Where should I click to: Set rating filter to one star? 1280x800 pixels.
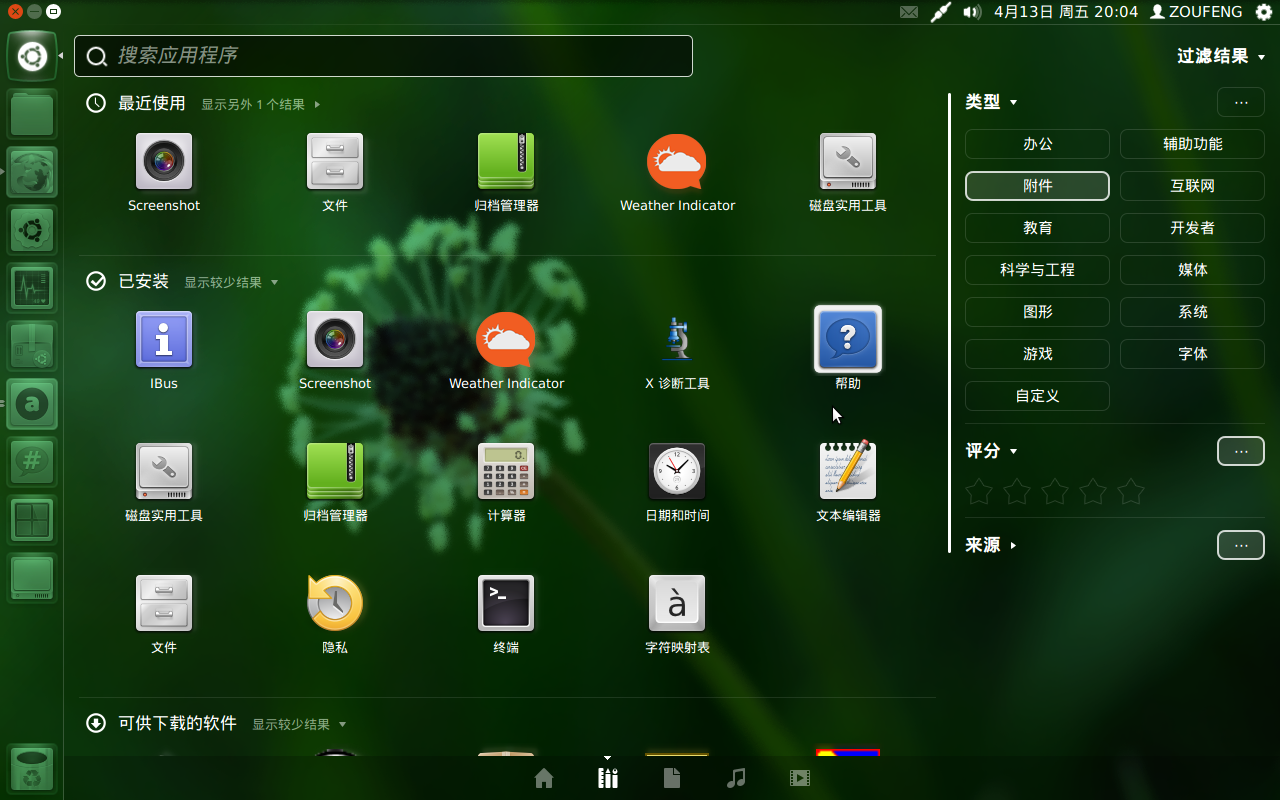(x=979, y=491)
